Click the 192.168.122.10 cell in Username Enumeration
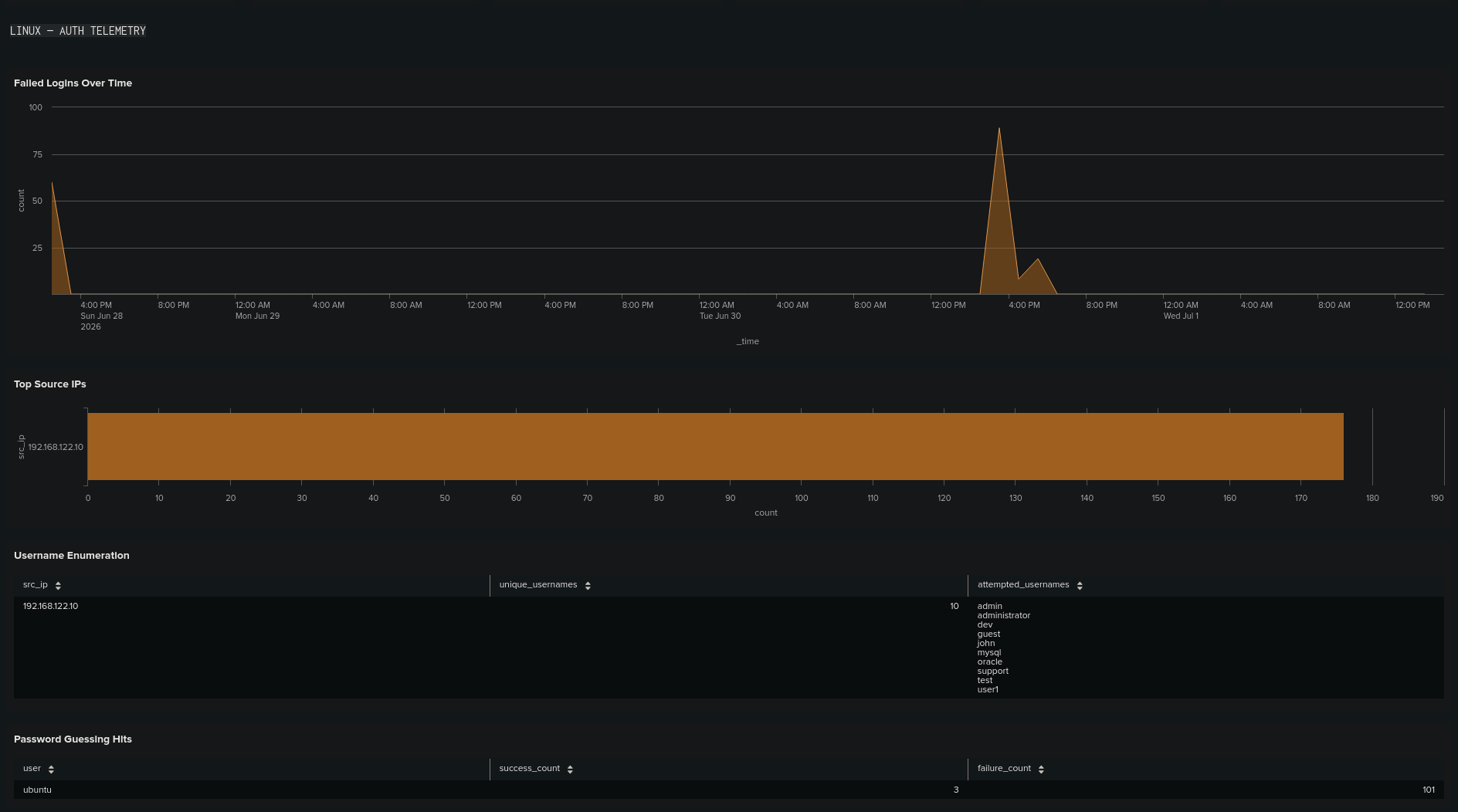 (50, 606)
